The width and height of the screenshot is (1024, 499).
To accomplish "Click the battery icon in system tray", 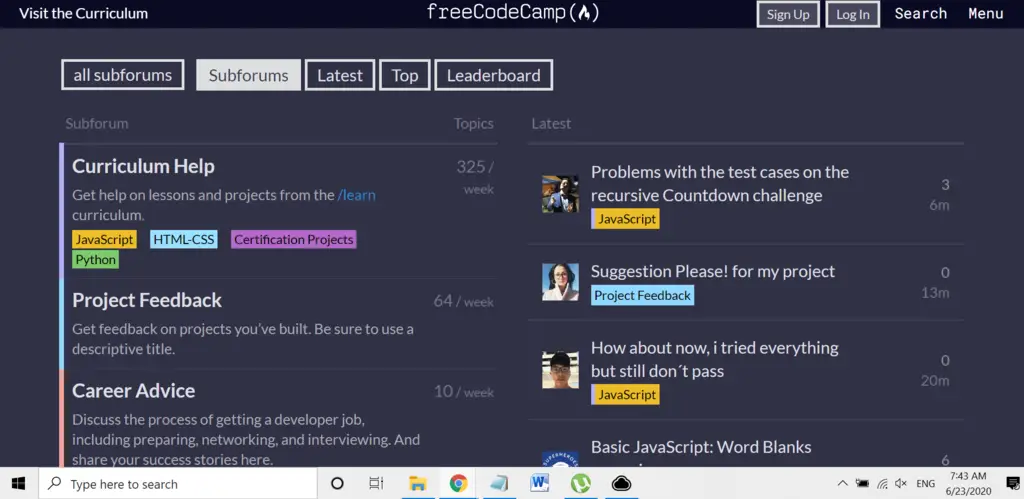I will 863,483.
